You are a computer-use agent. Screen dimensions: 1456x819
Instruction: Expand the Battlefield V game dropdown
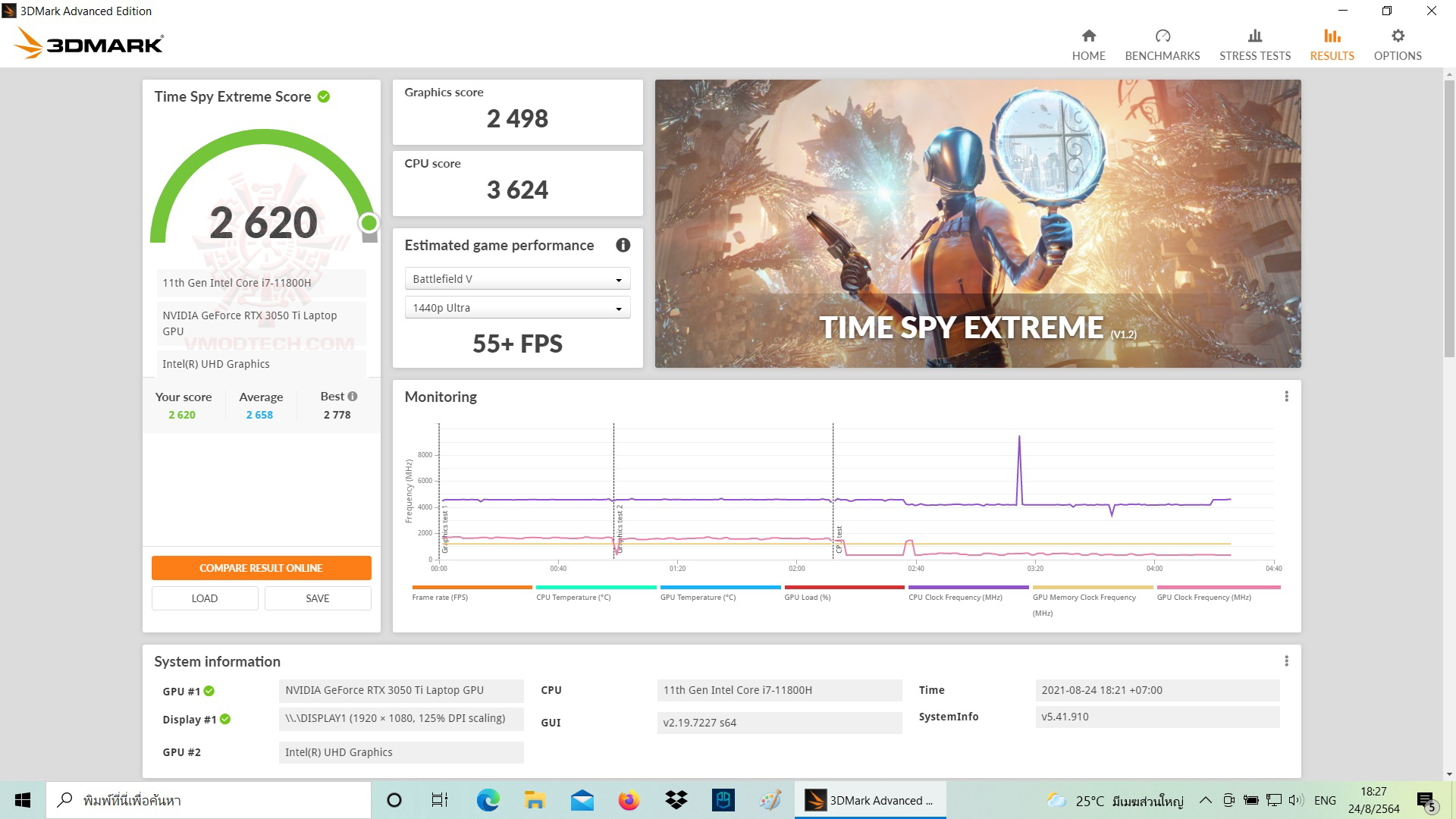click(x=517, y=279)
